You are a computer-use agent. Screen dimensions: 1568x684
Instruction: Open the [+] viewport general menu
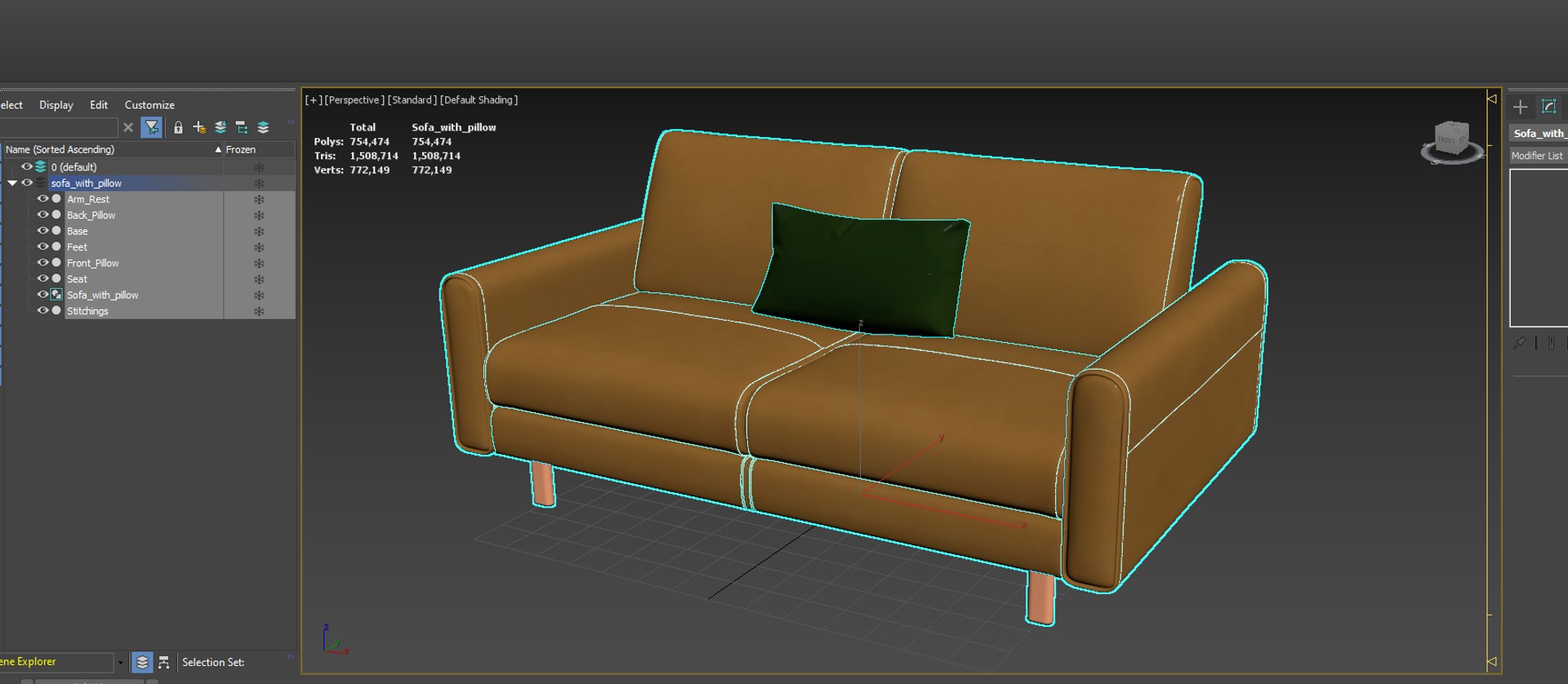tap(313, 100)
